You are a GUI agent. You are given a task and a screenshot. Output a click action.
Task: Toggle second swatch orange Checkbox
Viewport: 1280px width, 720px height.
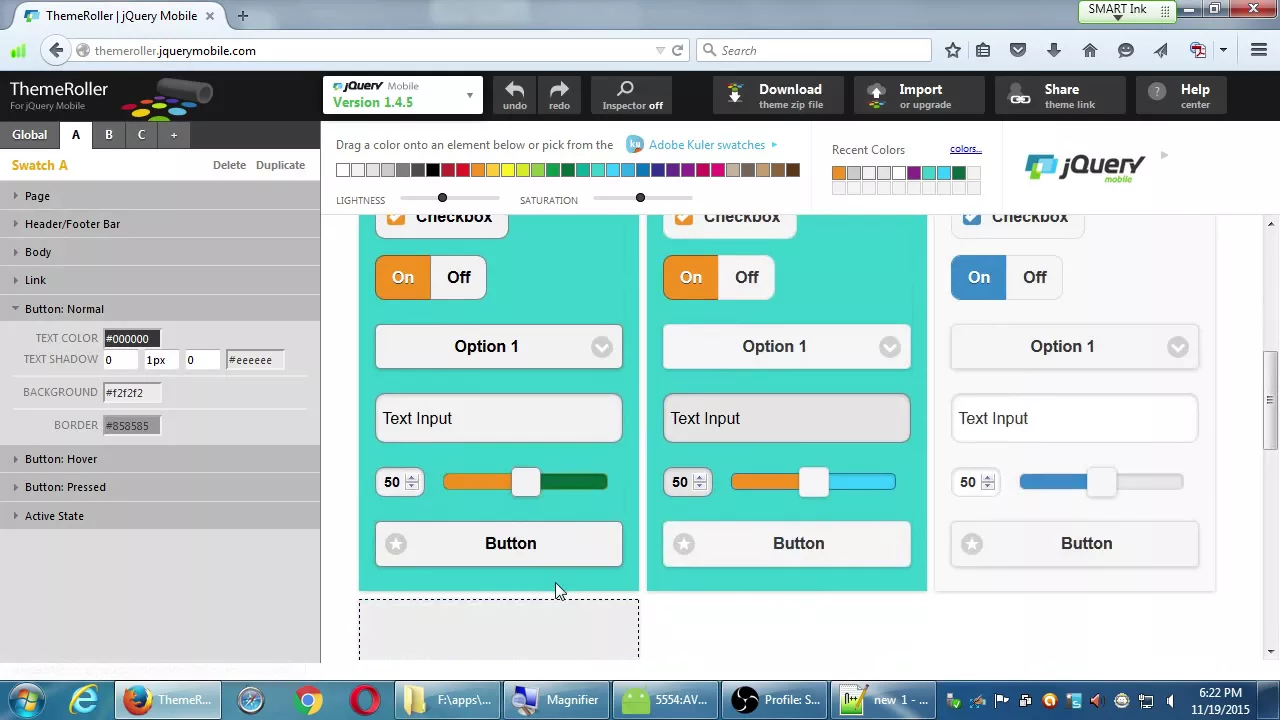[x=684, y=218]
